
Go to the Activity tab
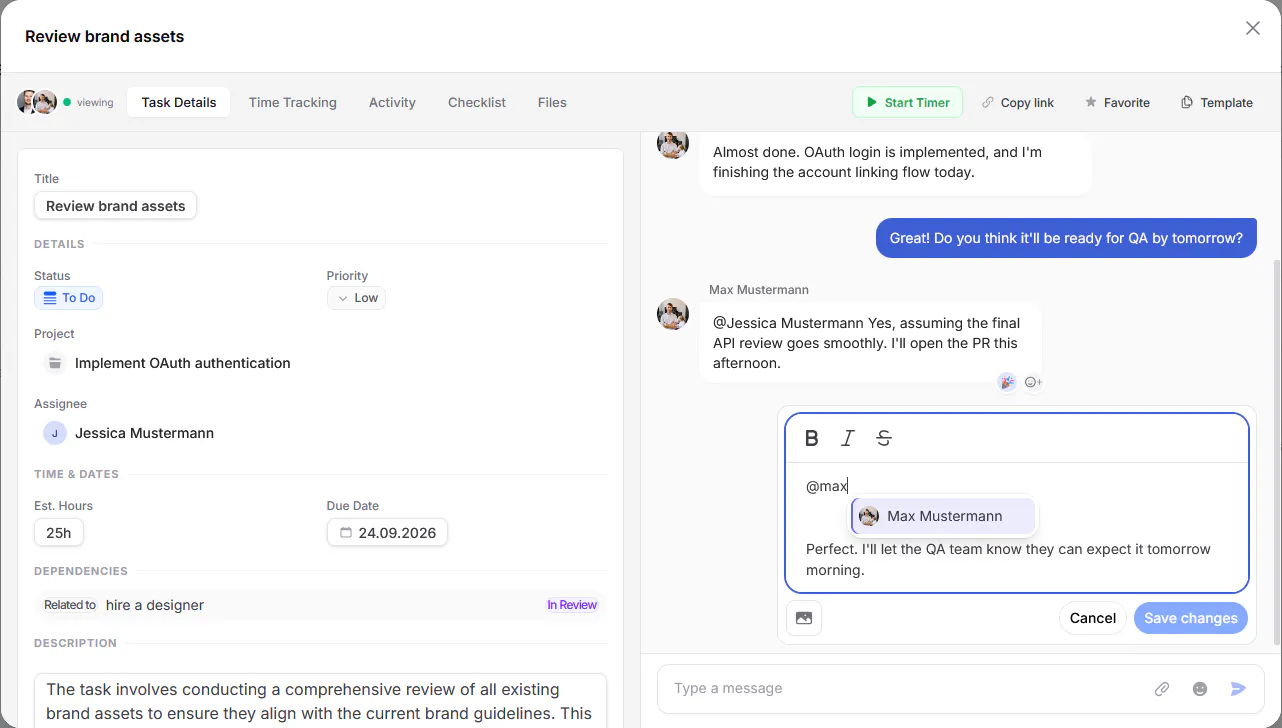click(392, 102)
